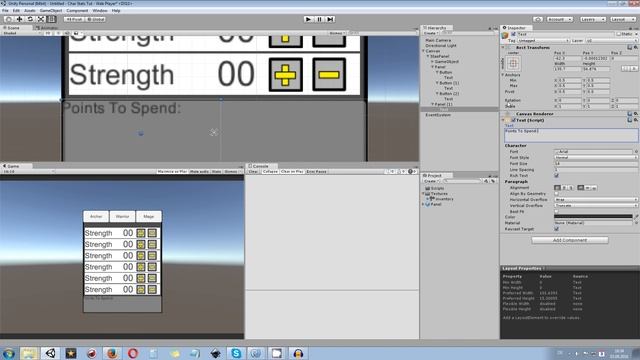Viewport: 640px width, 360px height.
Task: Open Rect Transform gear settings icon
Action: pos(636,48)
